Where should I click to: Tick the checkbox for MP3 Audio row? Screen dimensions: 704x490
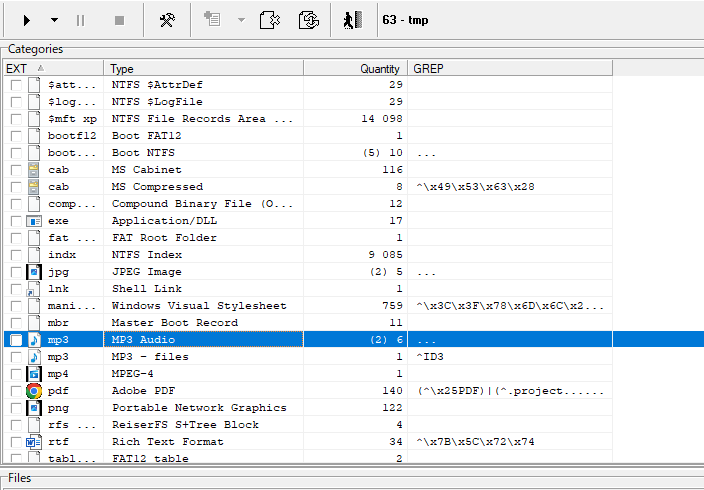(16, 340)
